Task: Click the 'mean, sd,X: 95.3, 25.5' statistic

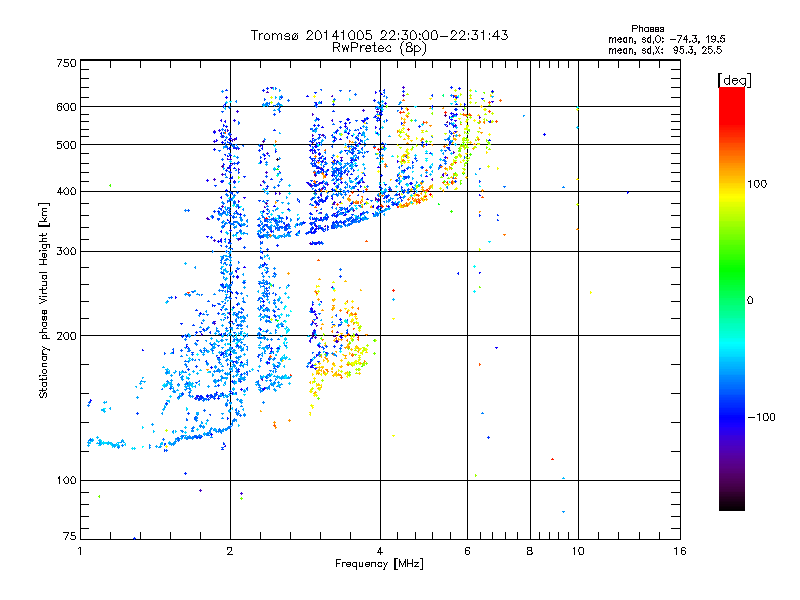Action: [x=665, y=50]
